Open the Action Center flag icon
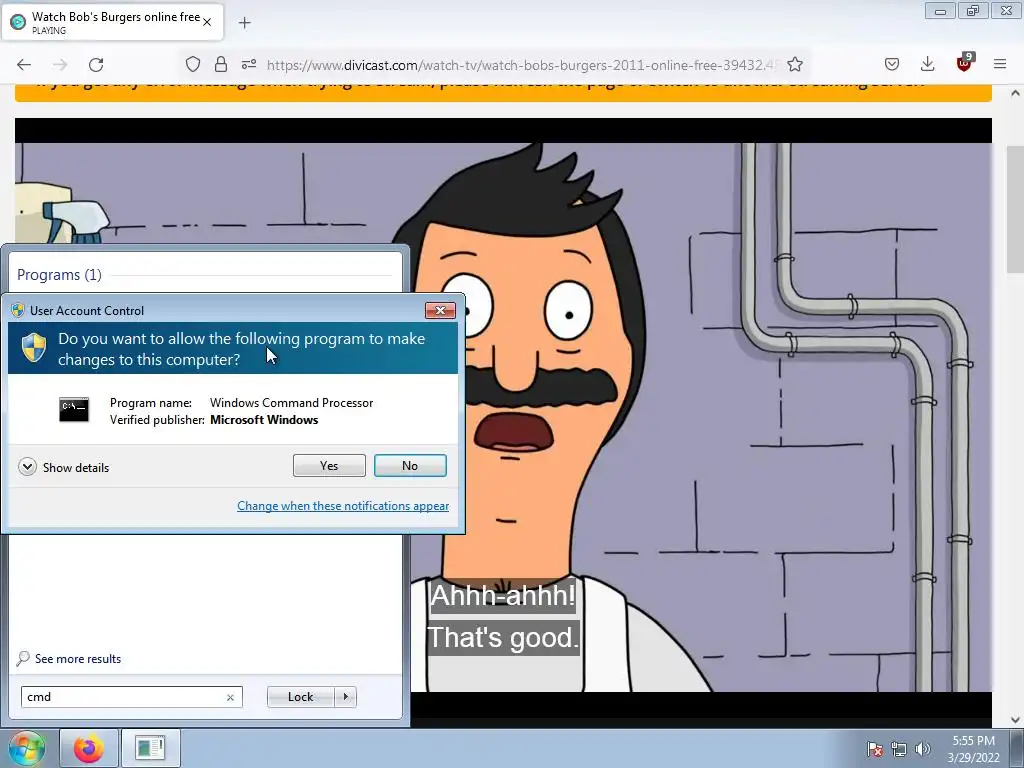Viewport: 1024px width, 768px height. tap(875, 749)
